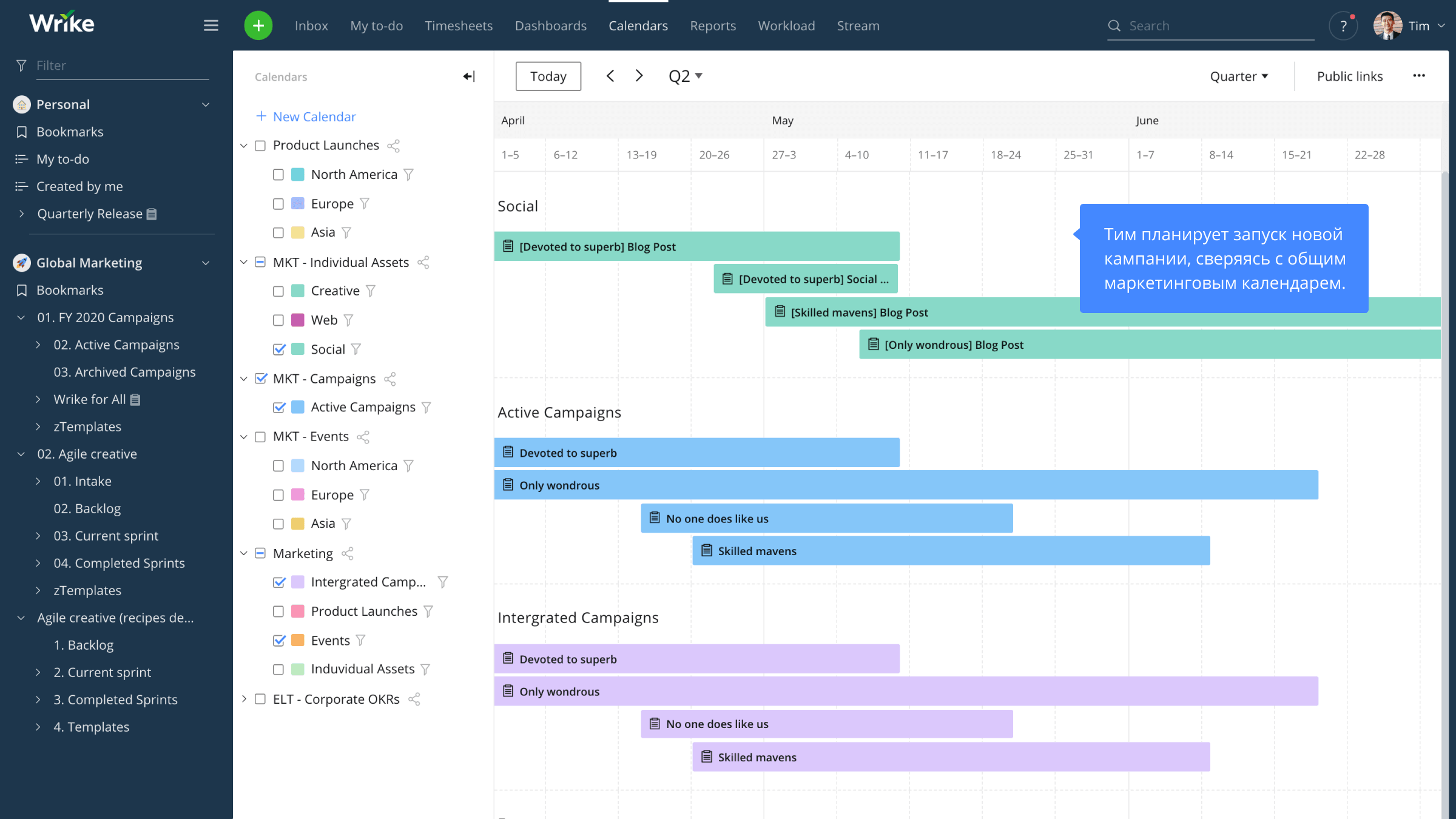Collapse the Product Launches calendar group
1456x819 pixels.
click(244, 146)
